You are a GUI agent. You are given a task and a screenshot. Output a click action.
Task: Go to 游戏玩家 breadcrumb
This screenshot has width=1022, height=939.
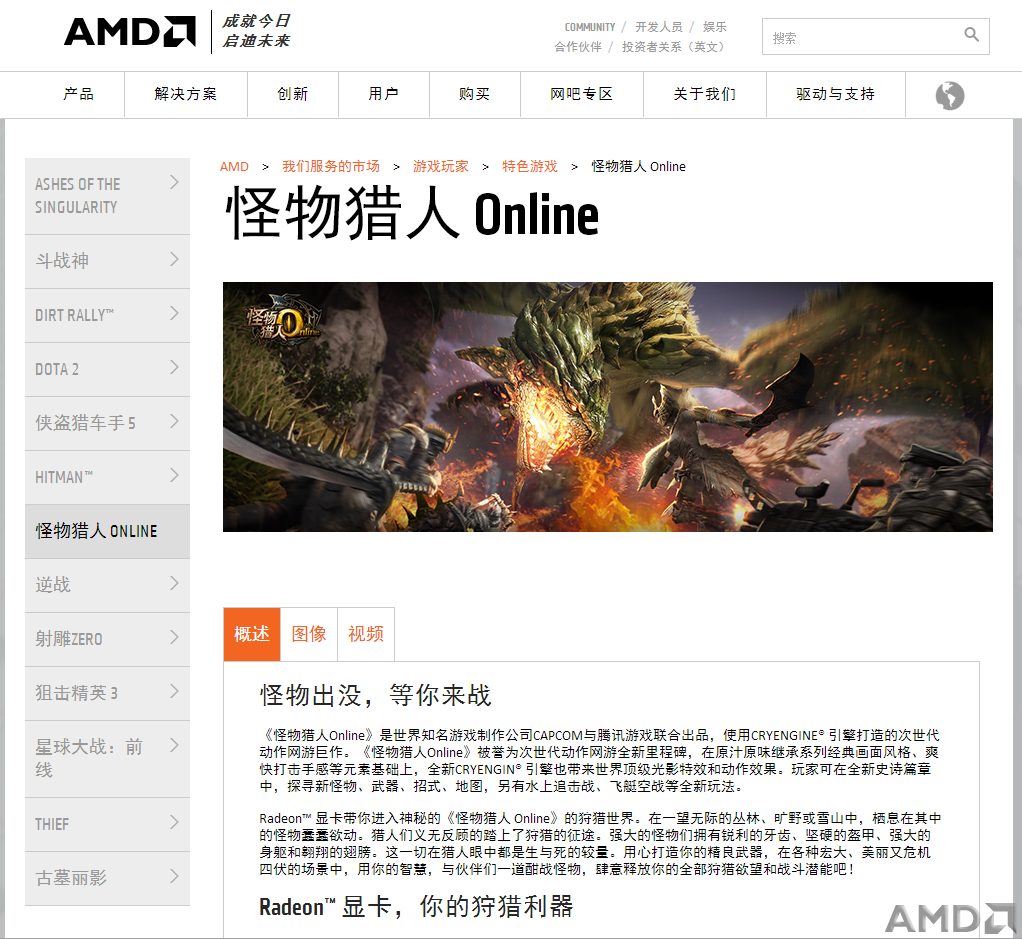coord(441,166)
